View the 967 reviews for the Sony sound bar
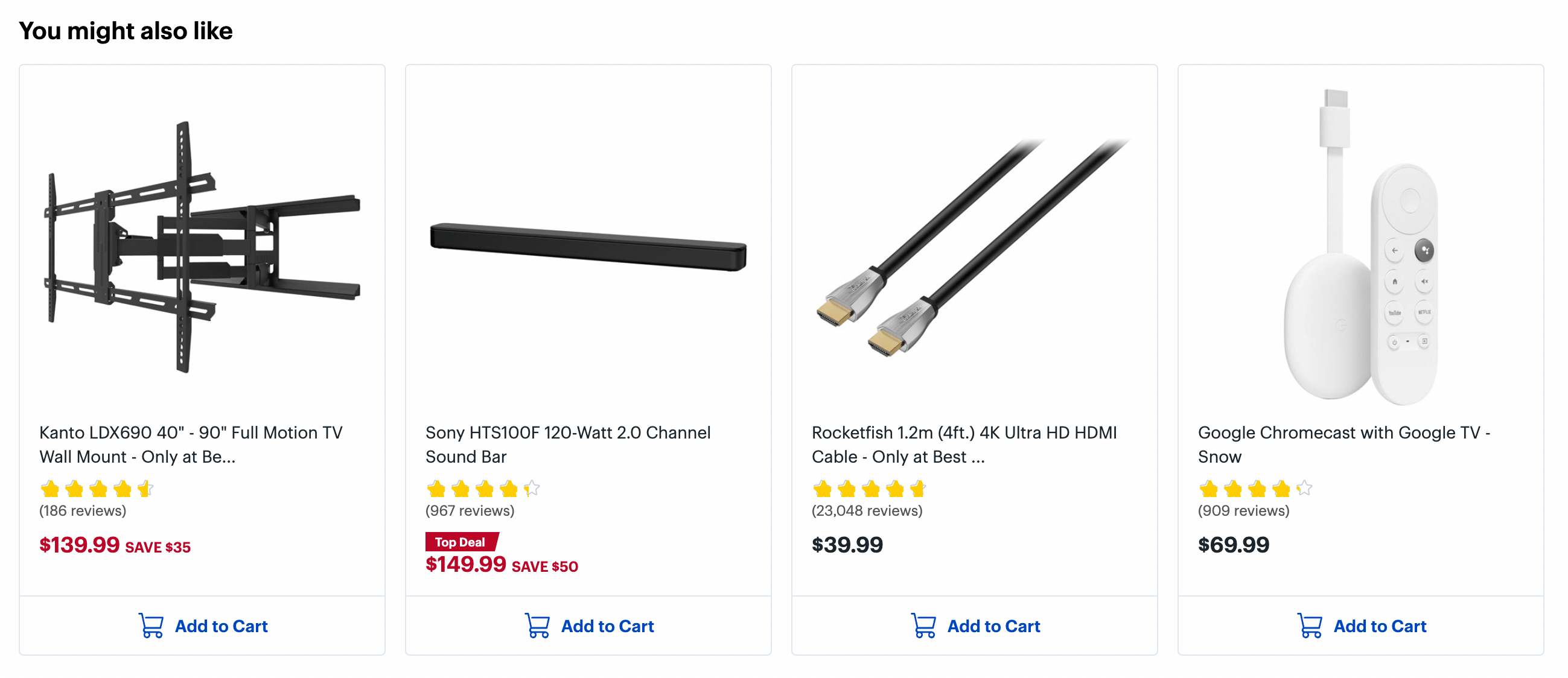The height and width of the screenshot is (678, 1568). 470,512
